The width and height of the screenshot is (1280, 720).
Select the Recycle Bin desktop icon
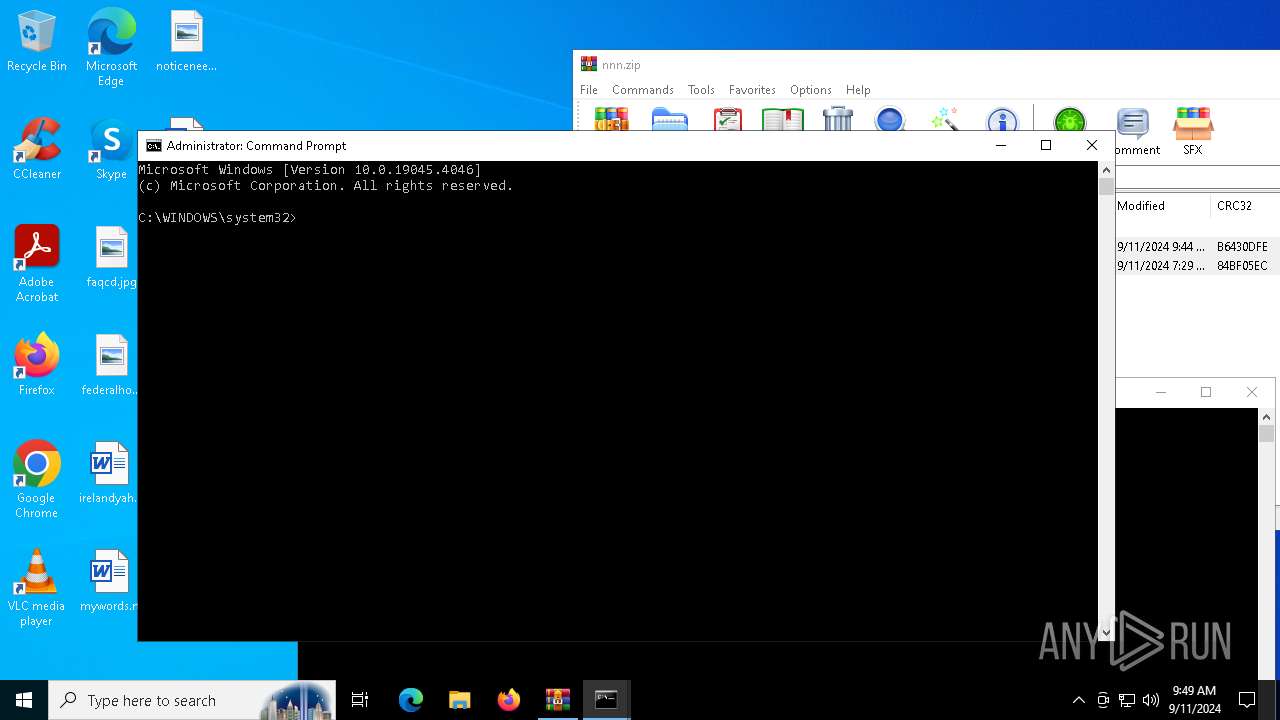click(x=37, y=42)
